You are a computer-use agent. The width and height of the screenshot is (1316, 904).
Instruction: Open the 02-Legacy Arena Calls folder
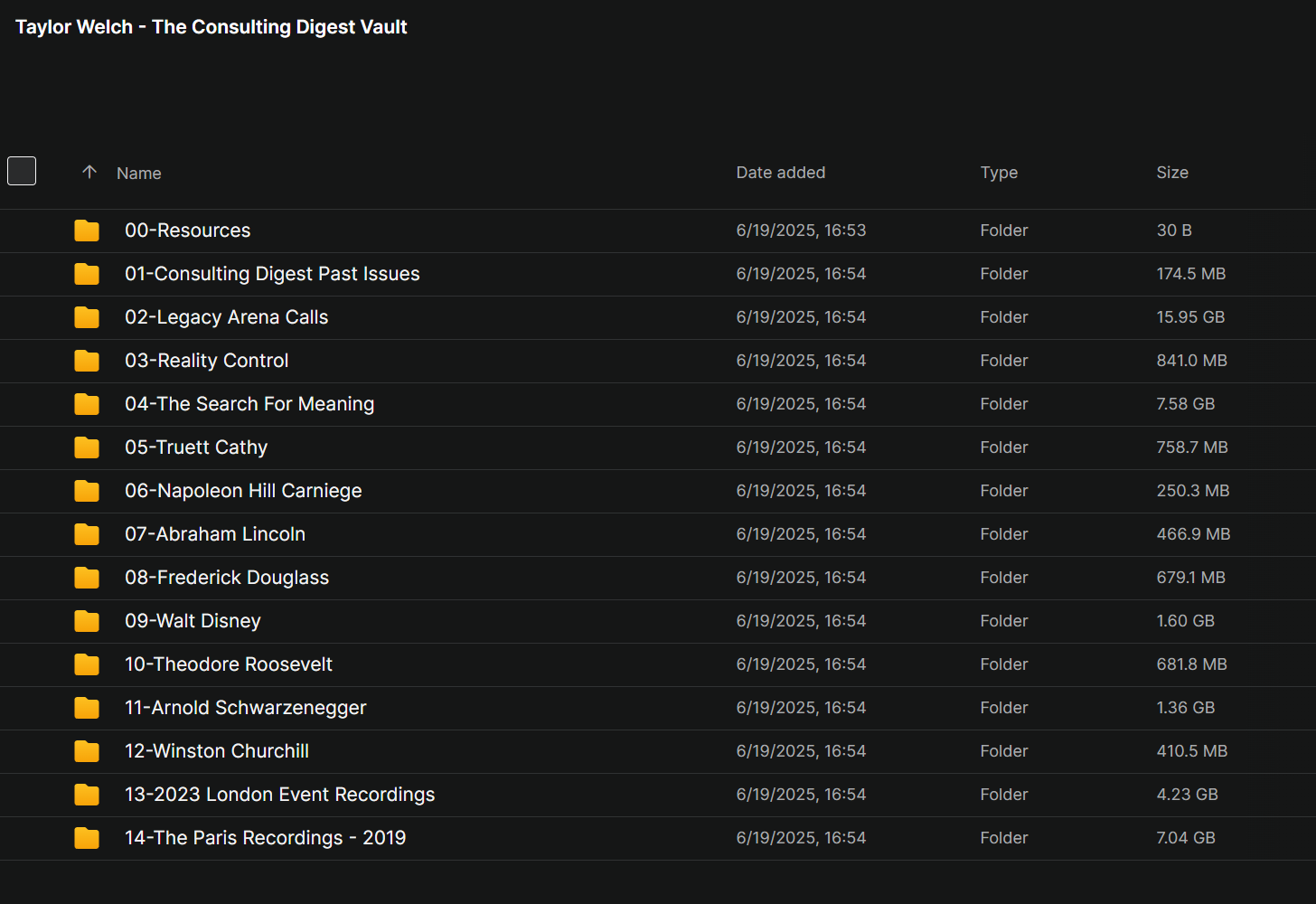tap(227, 317)
